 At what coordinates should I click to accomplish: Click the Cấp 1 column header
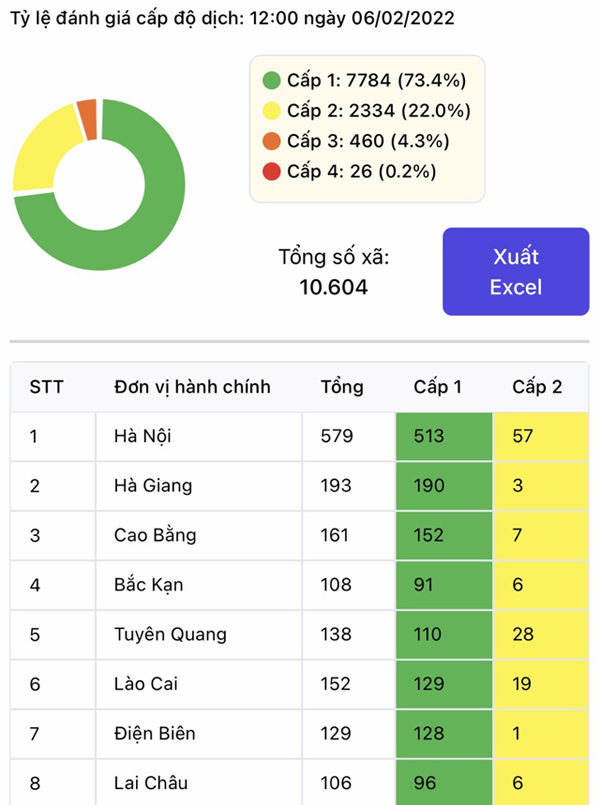(x=437, y=387)
